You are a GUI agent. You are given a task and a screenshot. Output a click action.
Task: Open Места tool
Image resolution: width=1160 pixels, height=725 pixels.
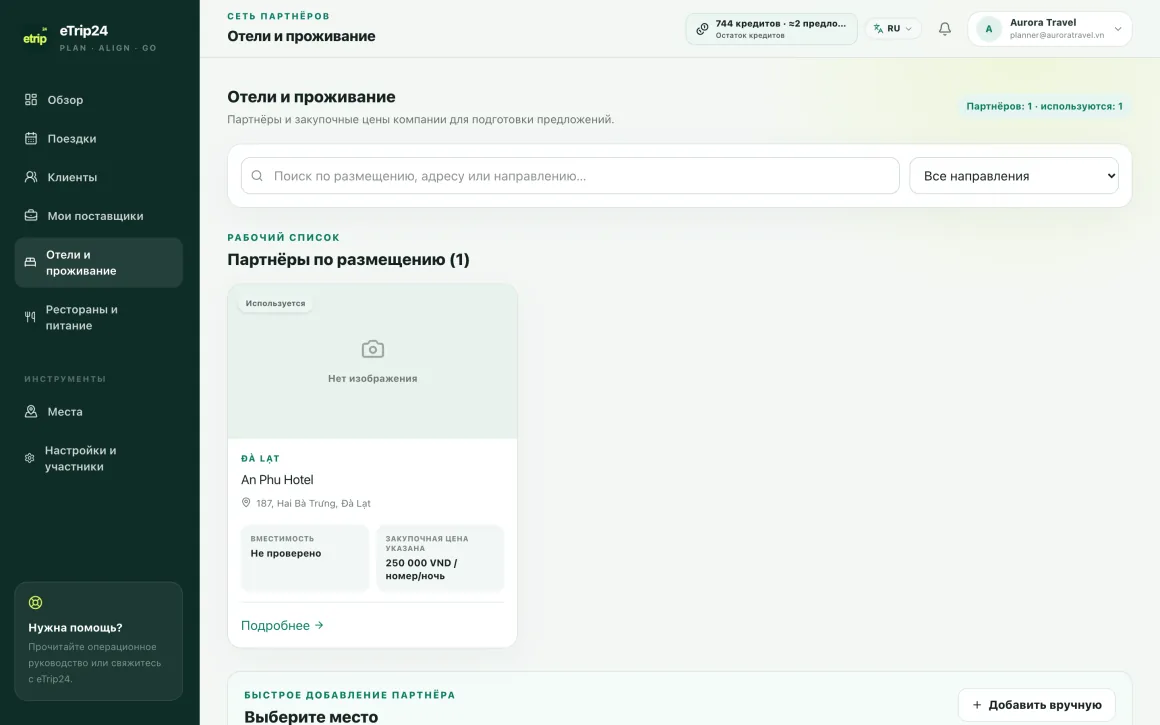(98, 411)
